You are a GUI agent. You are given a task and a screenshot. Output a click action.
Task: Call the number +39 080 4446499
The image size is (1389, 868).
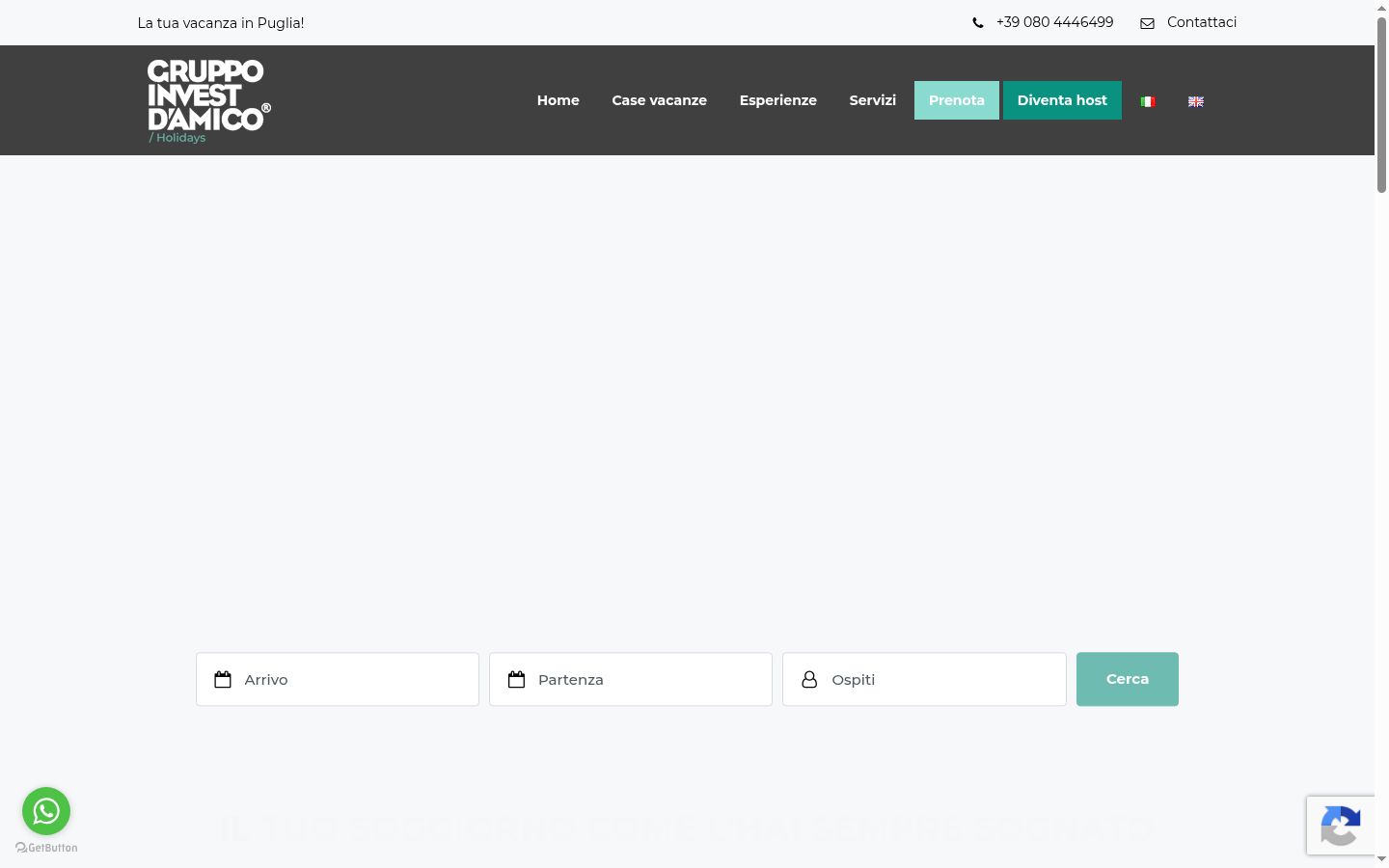[1054, 22]
